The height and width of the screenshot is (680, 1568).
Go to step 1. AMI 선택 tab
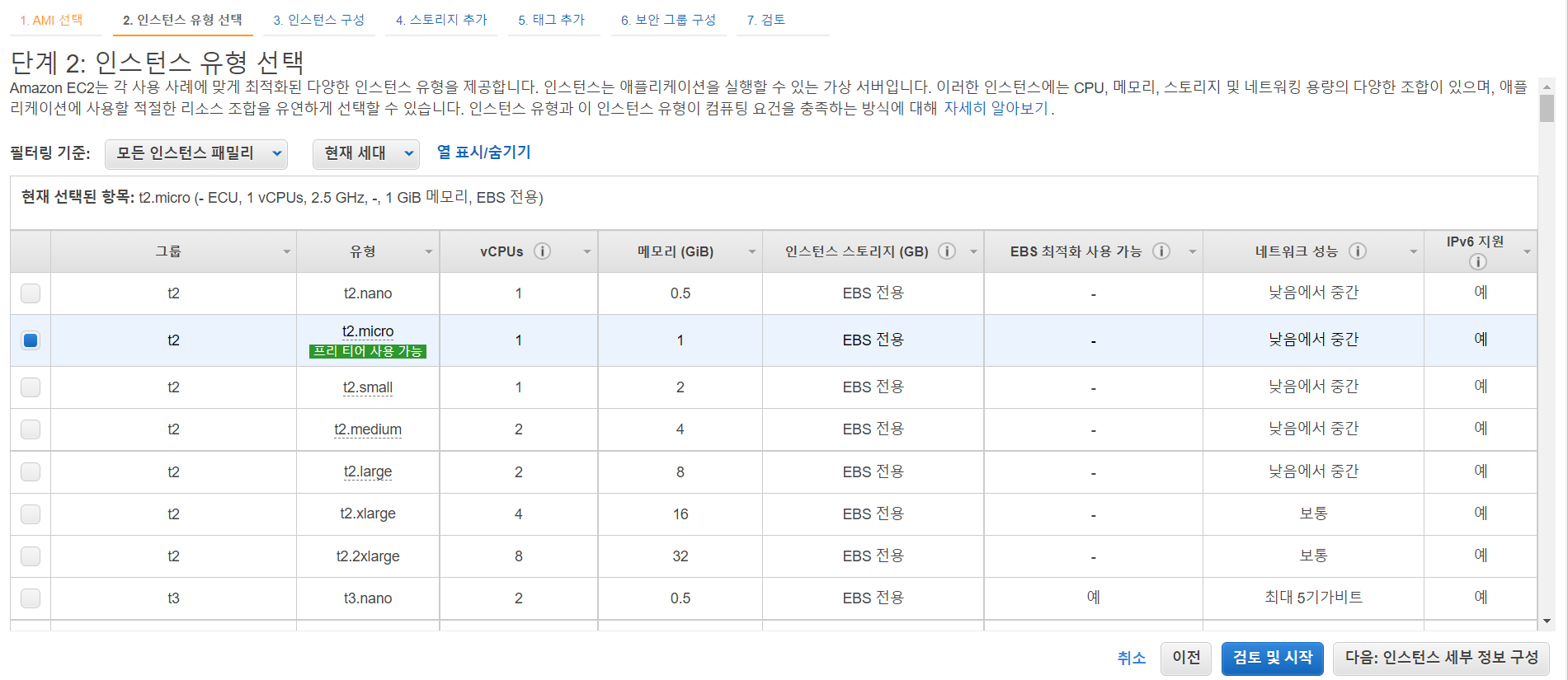click(52, 20)
